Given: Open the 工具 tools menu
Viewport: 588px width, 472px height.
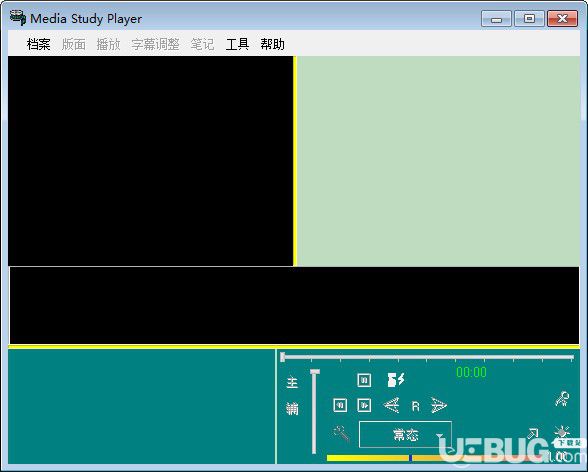Looking at the screenshot, I should (237, 44).
